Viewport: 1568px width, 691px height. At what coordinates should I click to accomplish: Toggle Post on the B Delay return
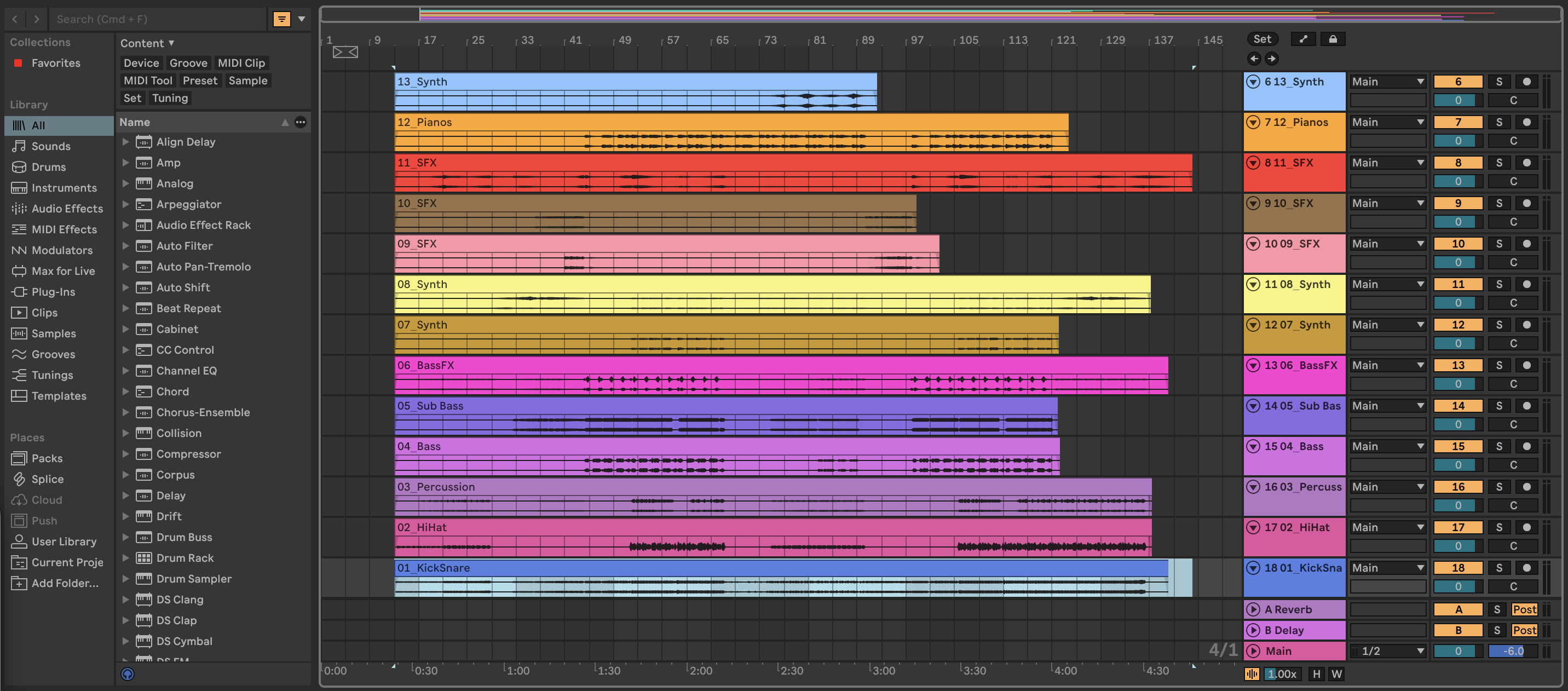click(x=1524, y=630)
